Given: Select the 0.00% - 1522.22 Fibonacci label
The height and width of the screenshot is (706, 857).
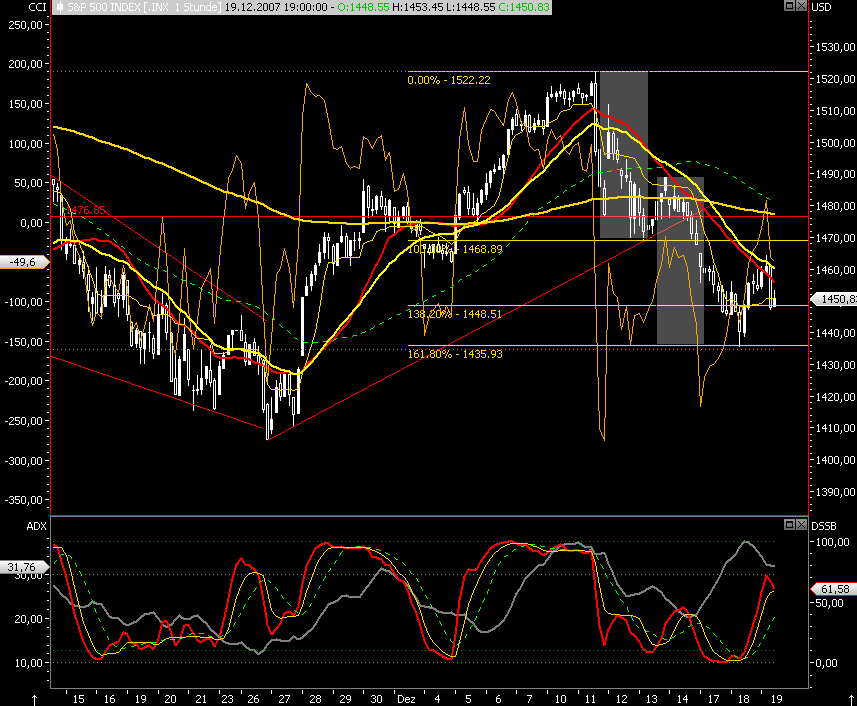Looking at the screenshot, I should coord(449,80).
